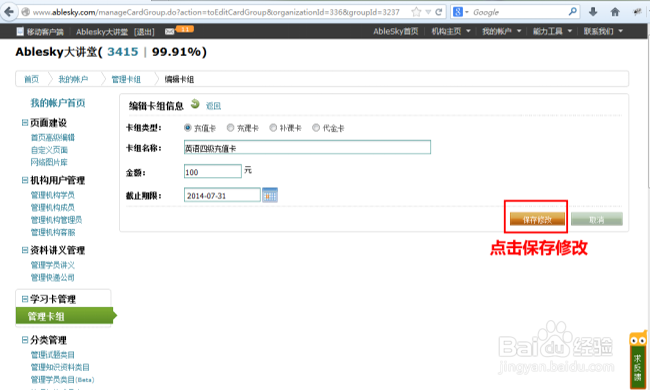Open 管理机构客服 in sidebar

pyautogui.click(x=53, y=232)
